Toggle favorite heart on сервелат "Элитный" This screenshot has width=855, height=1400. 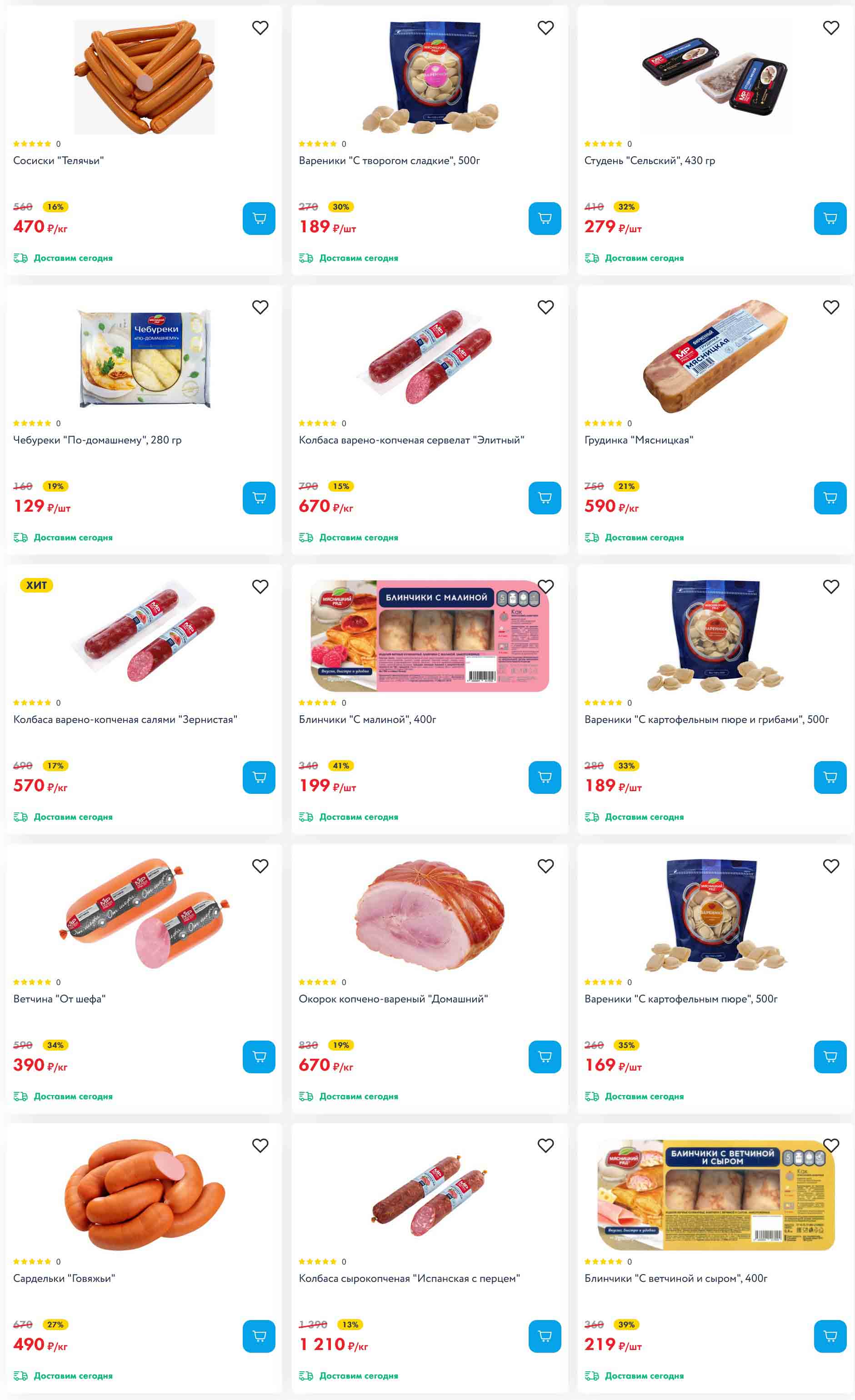[x=546, y=307]
